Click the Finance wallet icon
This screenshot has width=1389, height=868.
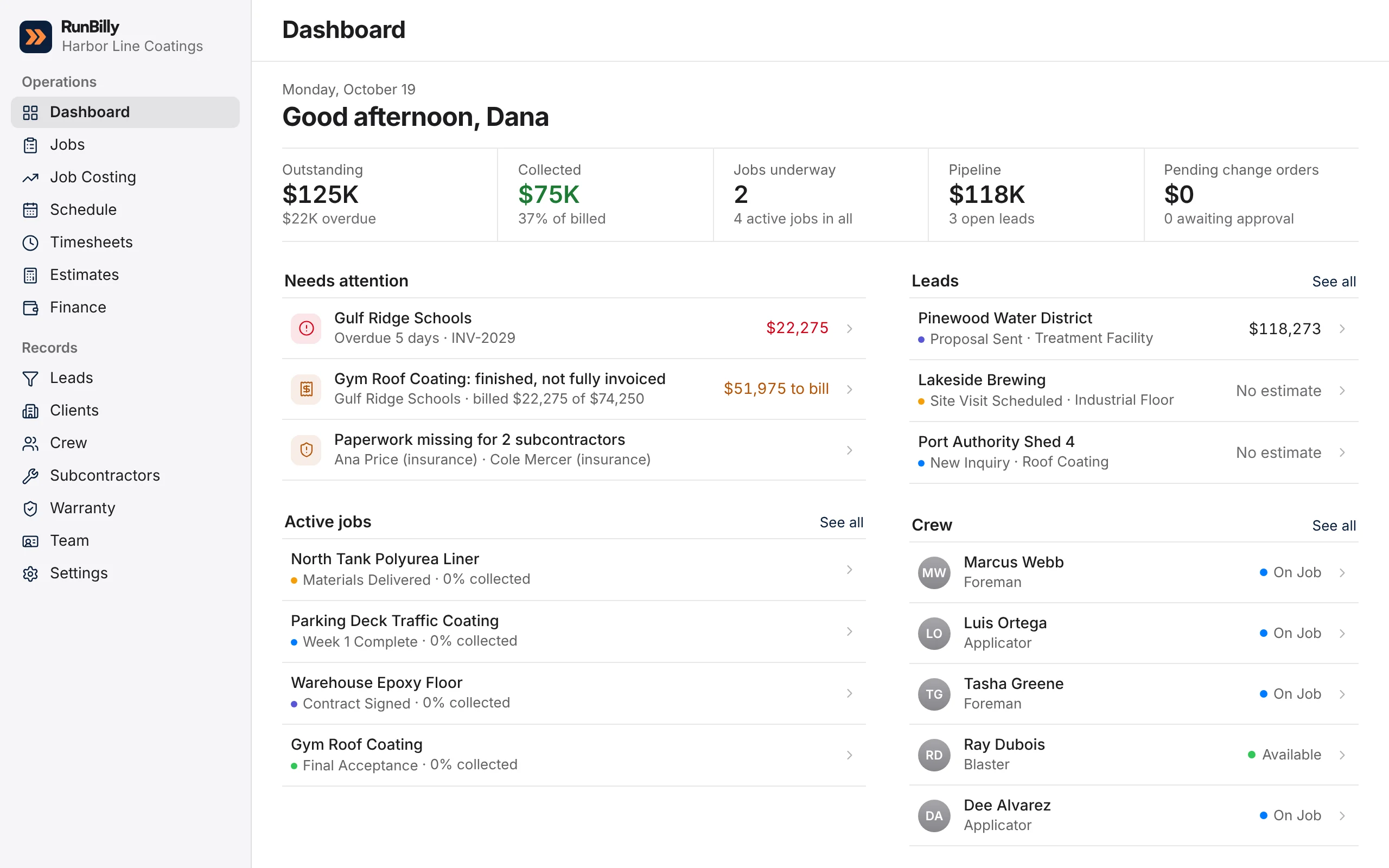click(x=30, y=308)
